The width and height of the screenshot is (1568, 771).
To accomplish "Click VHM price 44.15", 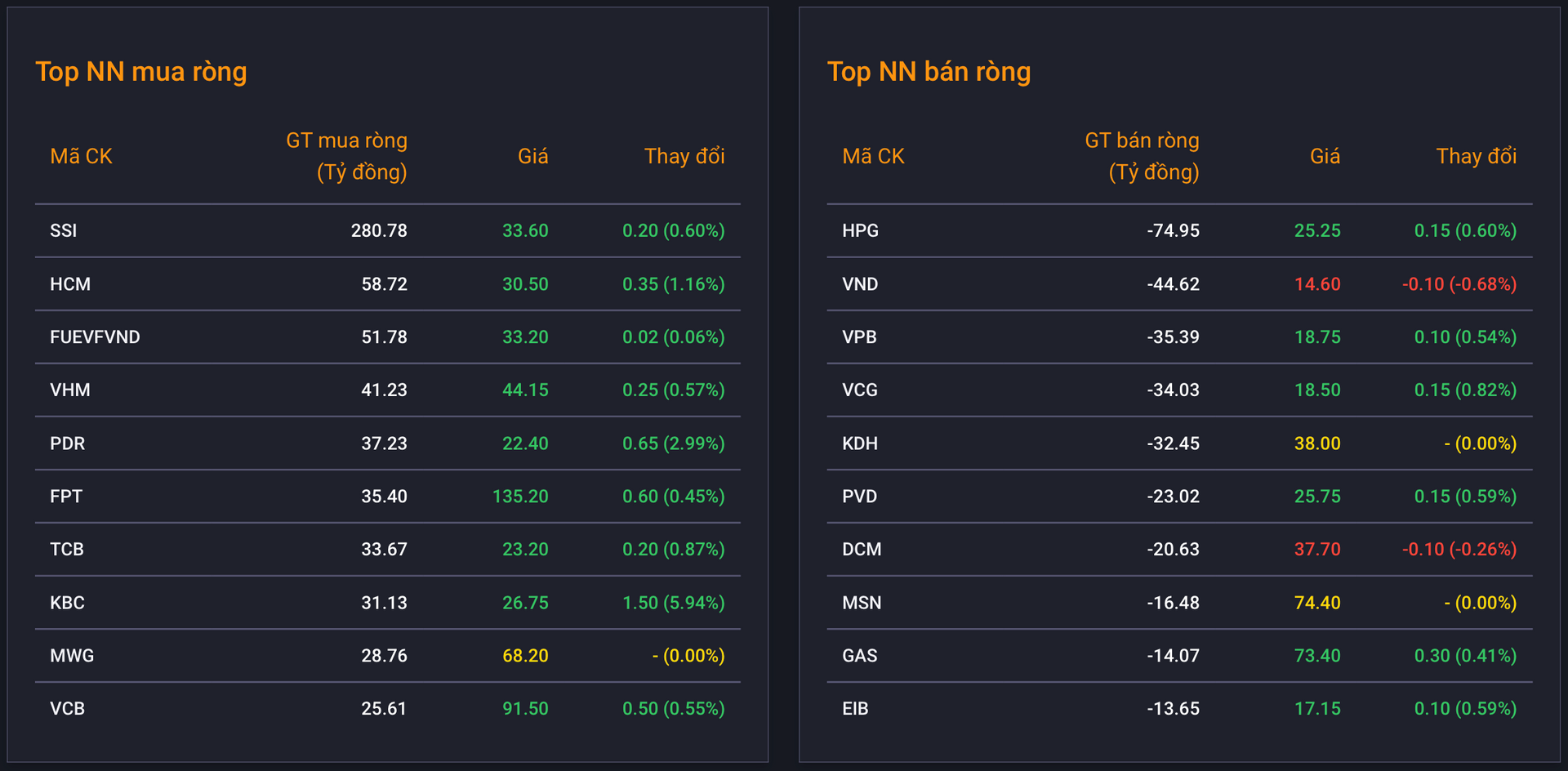I will click(x=526, y=390).
